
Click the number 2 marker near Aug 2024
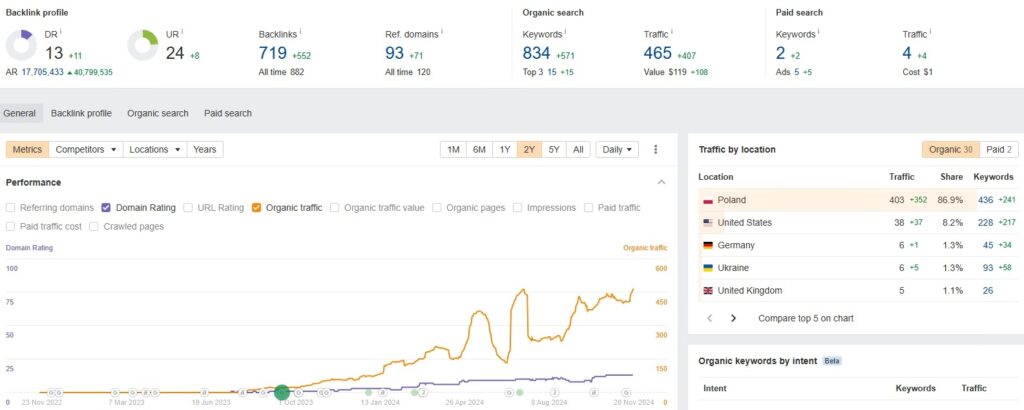(554, 392)
